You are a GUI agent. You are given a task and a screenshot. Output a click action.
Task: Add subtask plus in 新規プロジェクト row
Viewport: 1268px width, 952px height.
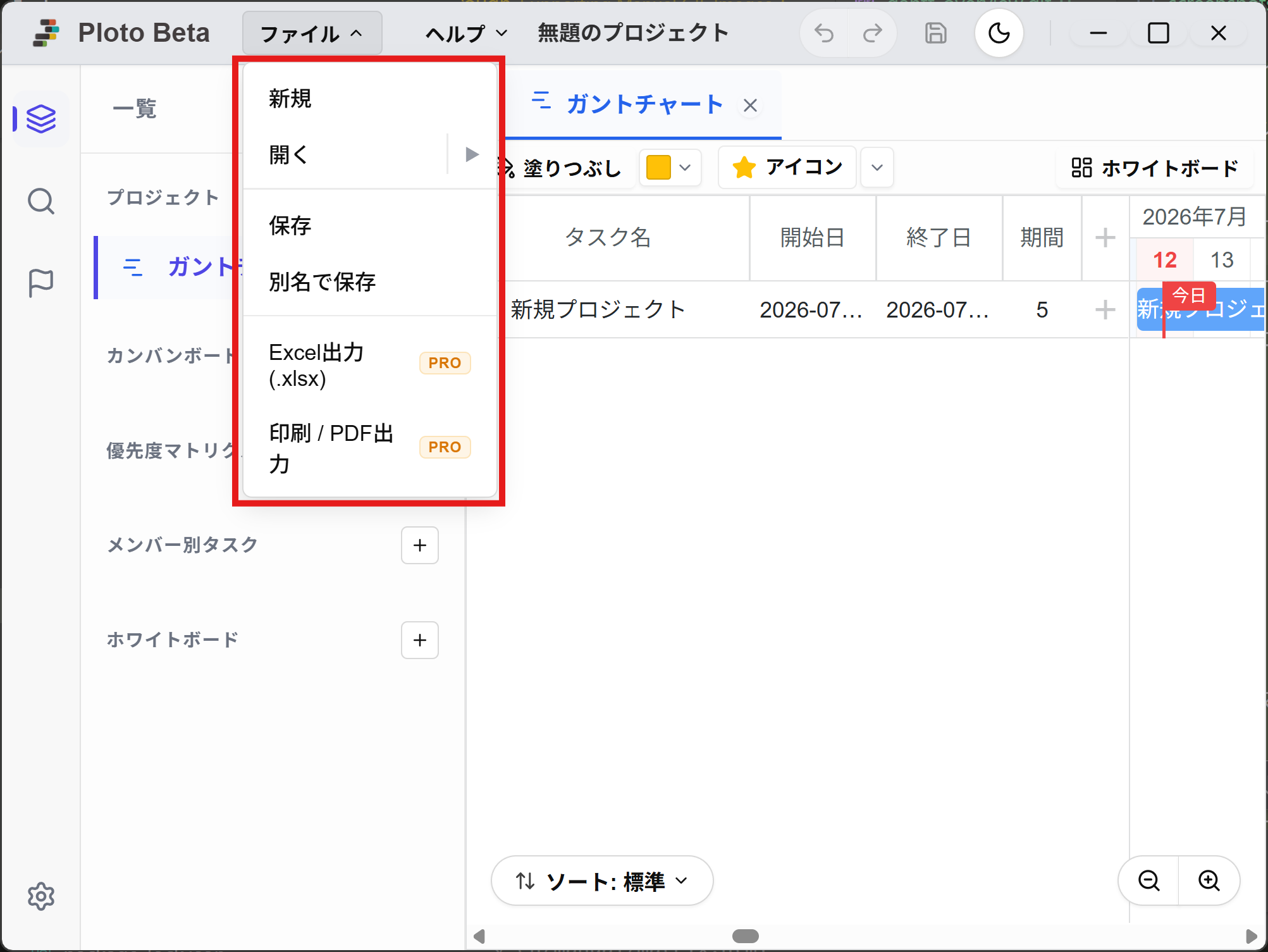[x=1105, y=309]
